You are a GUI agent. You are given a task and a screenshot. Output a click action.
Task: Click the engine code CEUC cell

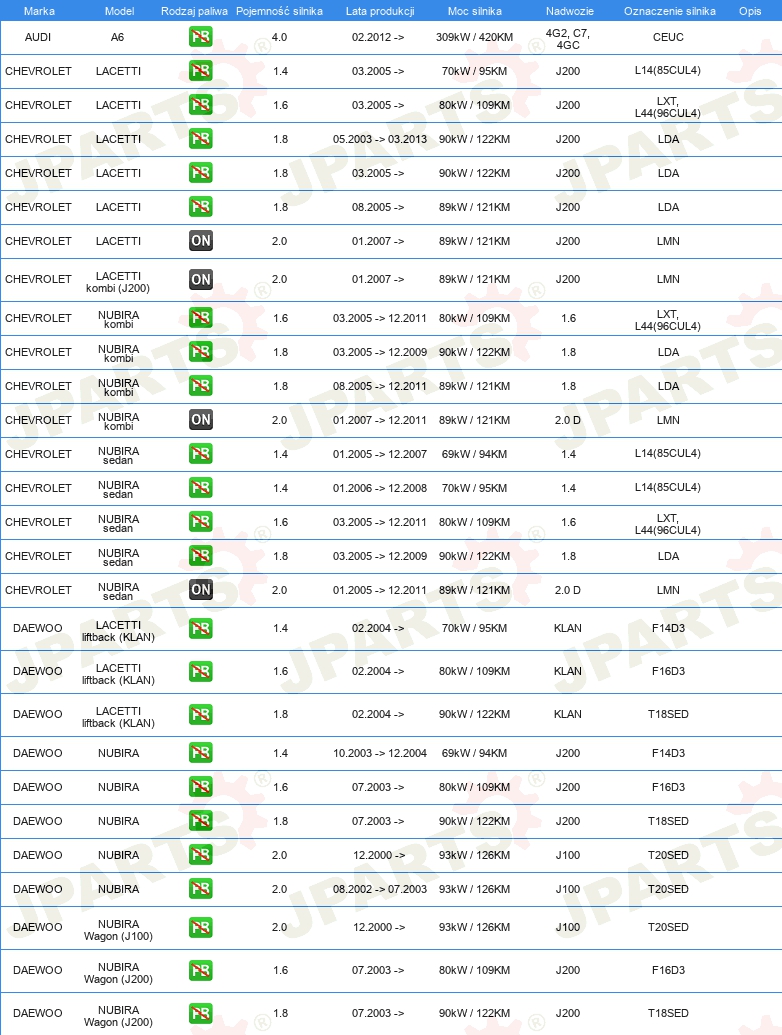point(668,37)
